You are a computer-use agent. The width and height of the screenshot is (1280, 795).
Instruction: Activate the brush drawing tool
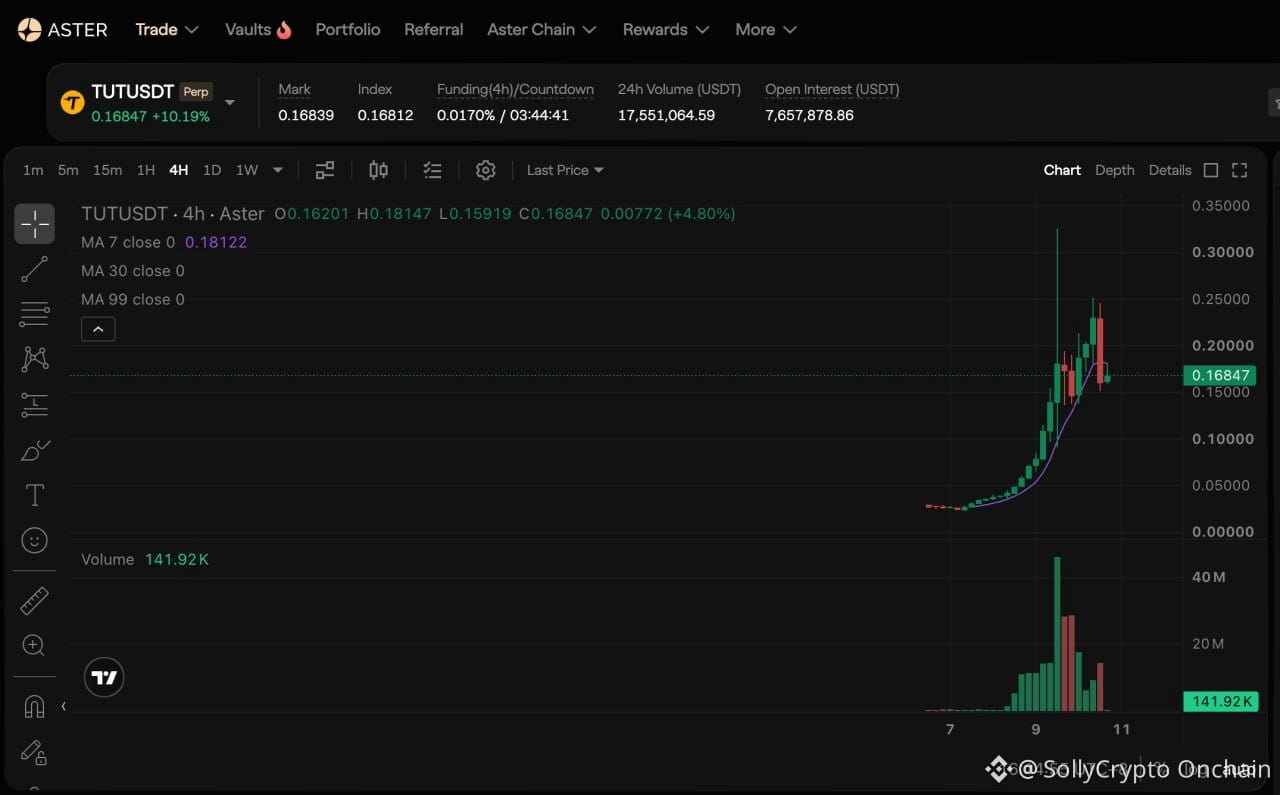tap(34, 450)
